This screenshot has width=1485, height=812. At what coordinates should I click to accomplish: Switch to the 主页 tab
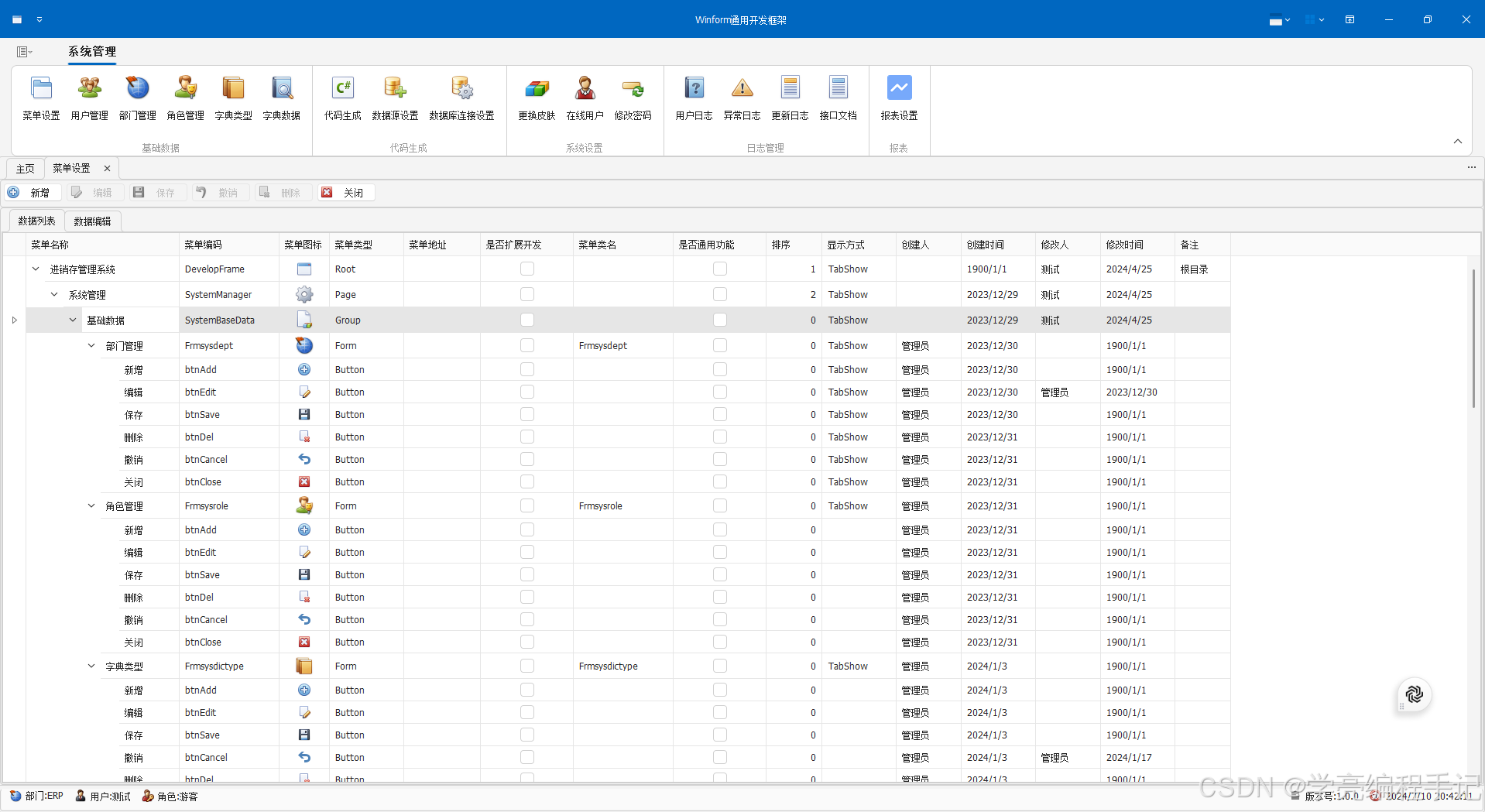pyautogui.click(x=24, y=168)
